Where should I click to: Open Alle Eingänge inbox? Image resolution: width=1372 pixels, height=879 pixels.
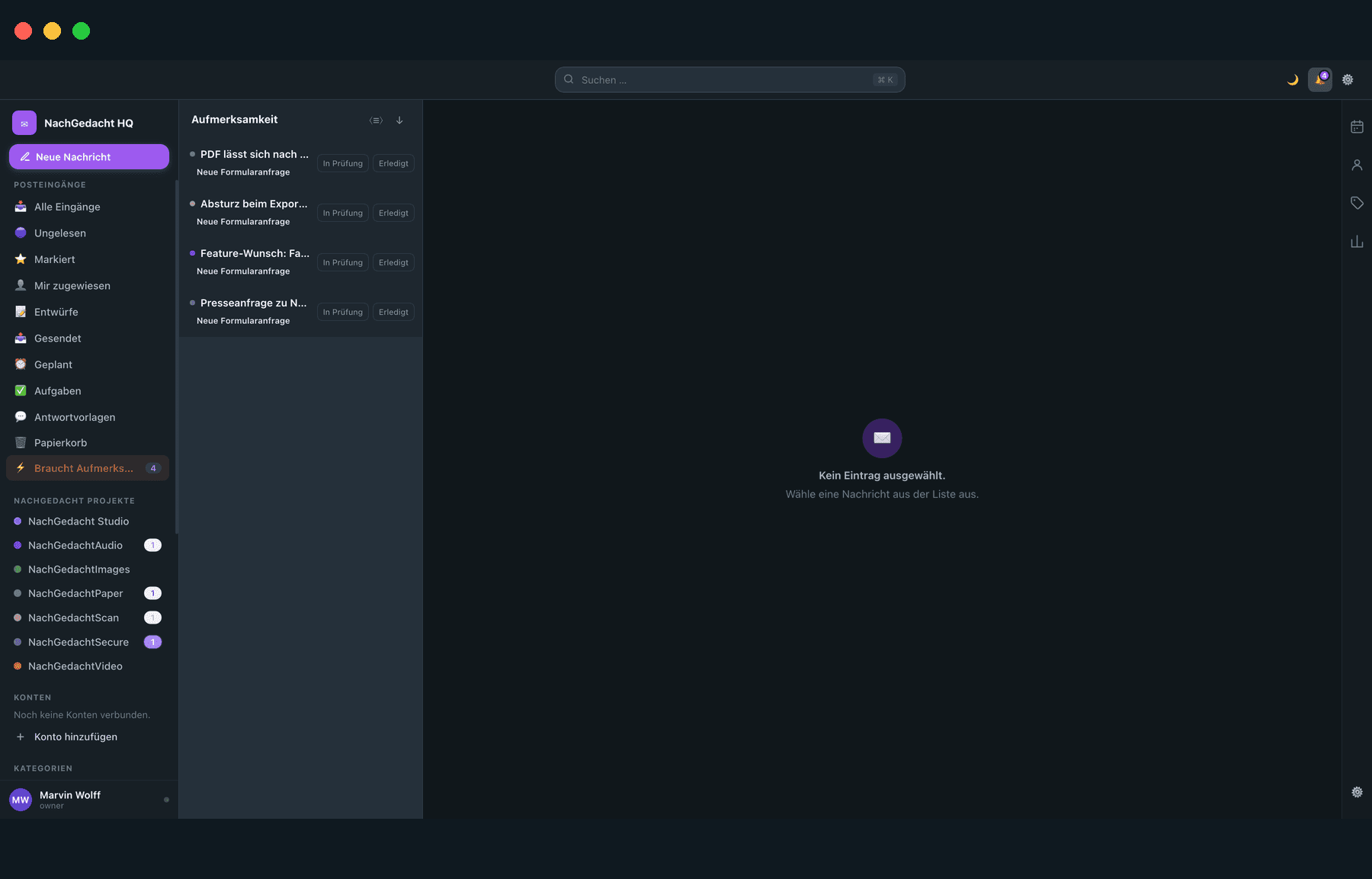coord(89,207)
